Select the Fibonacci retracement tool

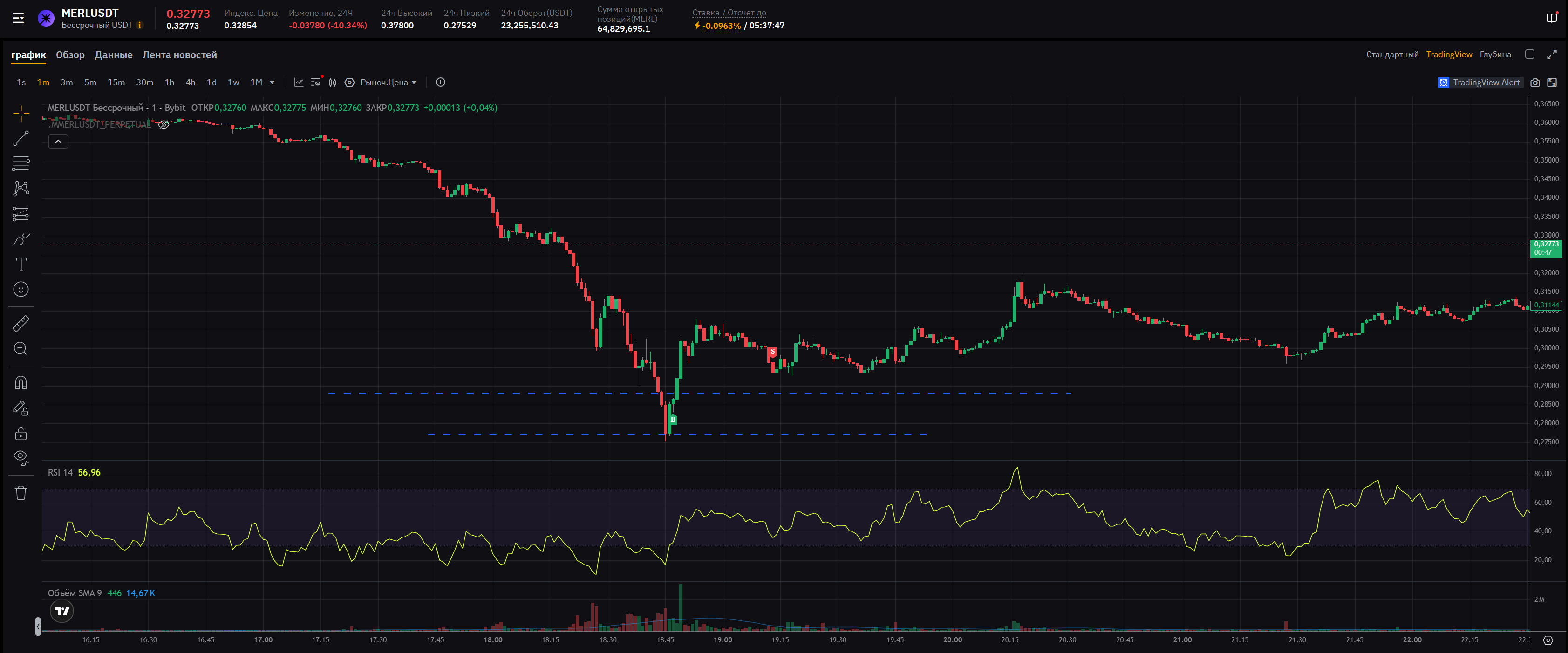pyautogui.click(x=20, y=163)
